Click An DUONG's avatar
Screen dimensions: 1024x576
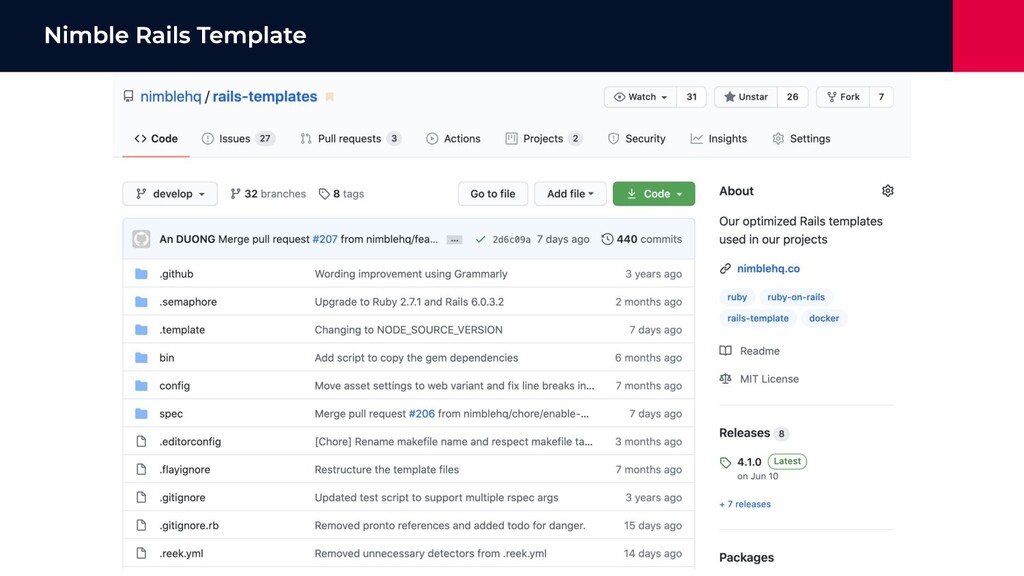pyautogui.click(x=141, y=239)
